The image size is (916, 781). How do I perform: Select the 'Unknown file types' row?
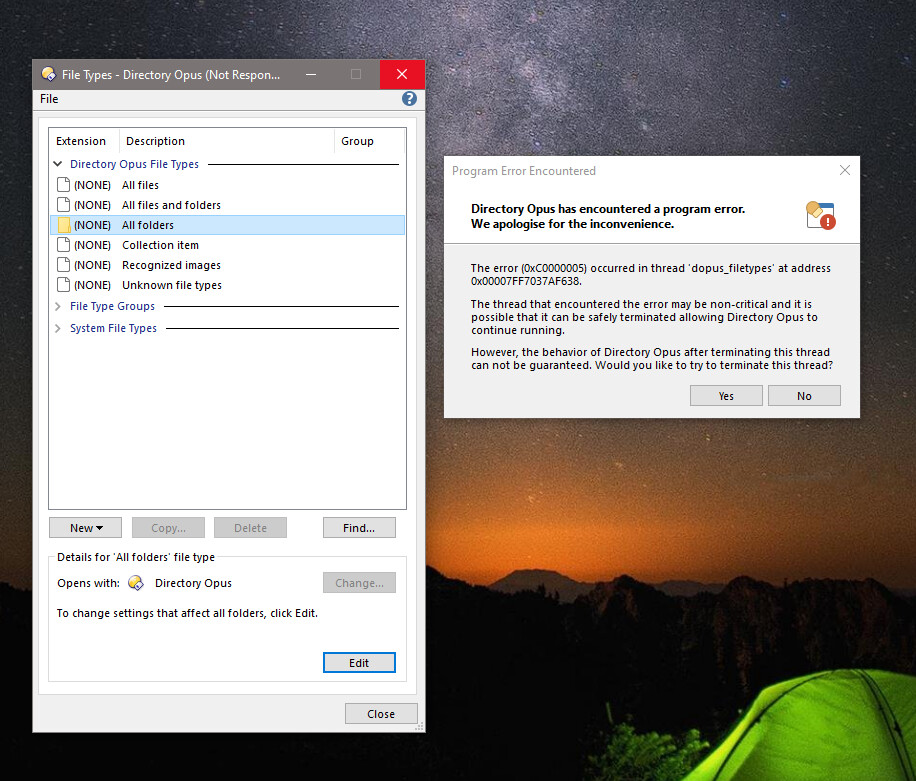click(x=227, y=285)
